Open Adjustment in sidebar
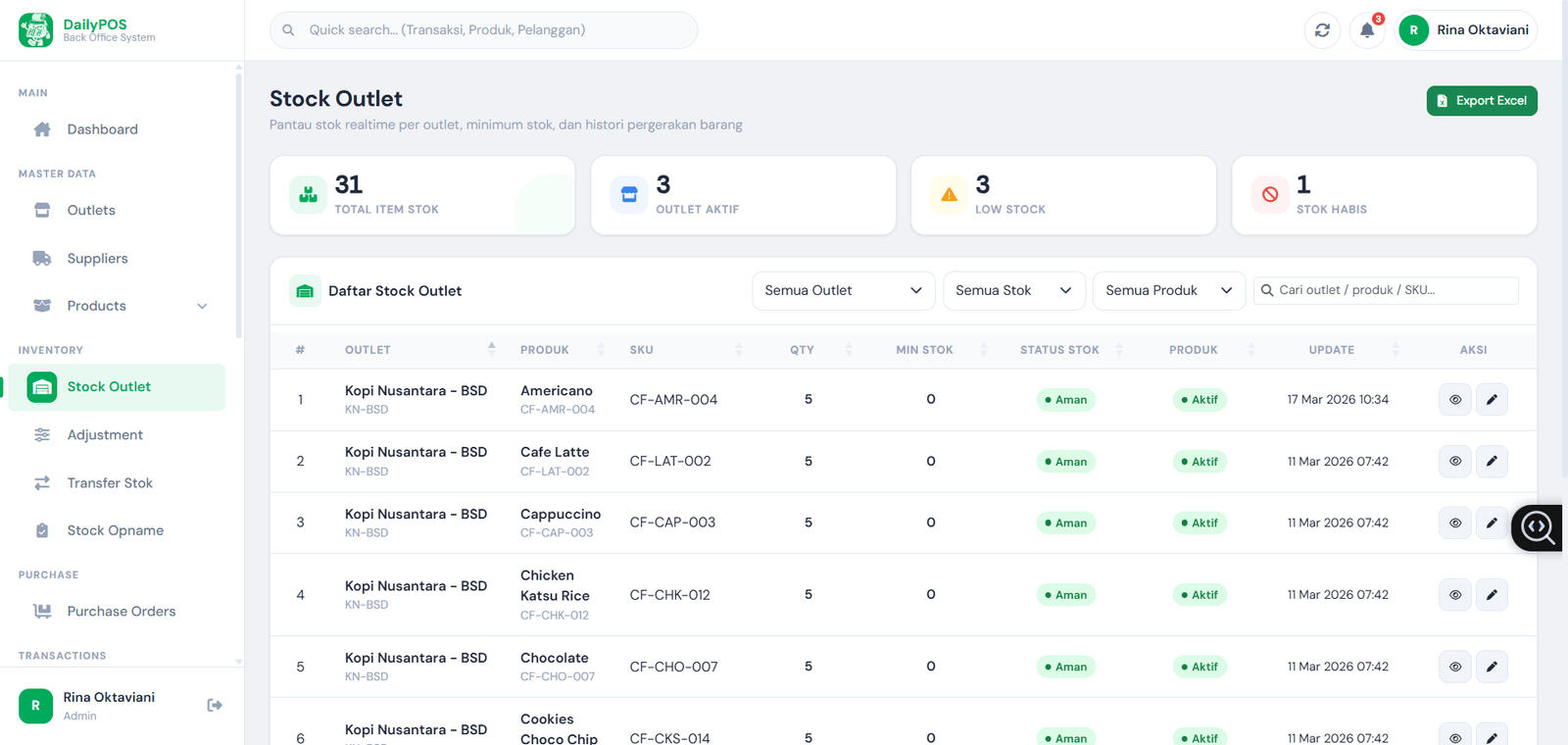 click(118, 435)
